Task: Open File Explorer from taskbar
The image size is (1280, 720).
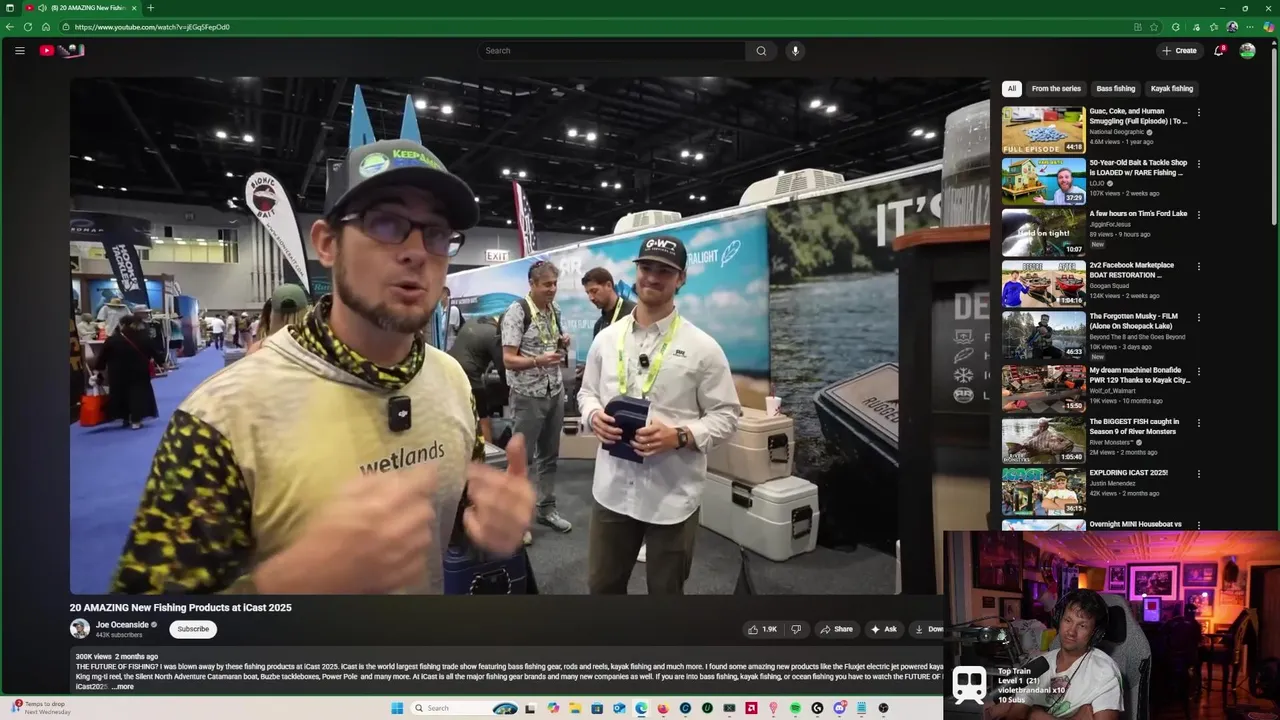Action: (x=575, y=708)
